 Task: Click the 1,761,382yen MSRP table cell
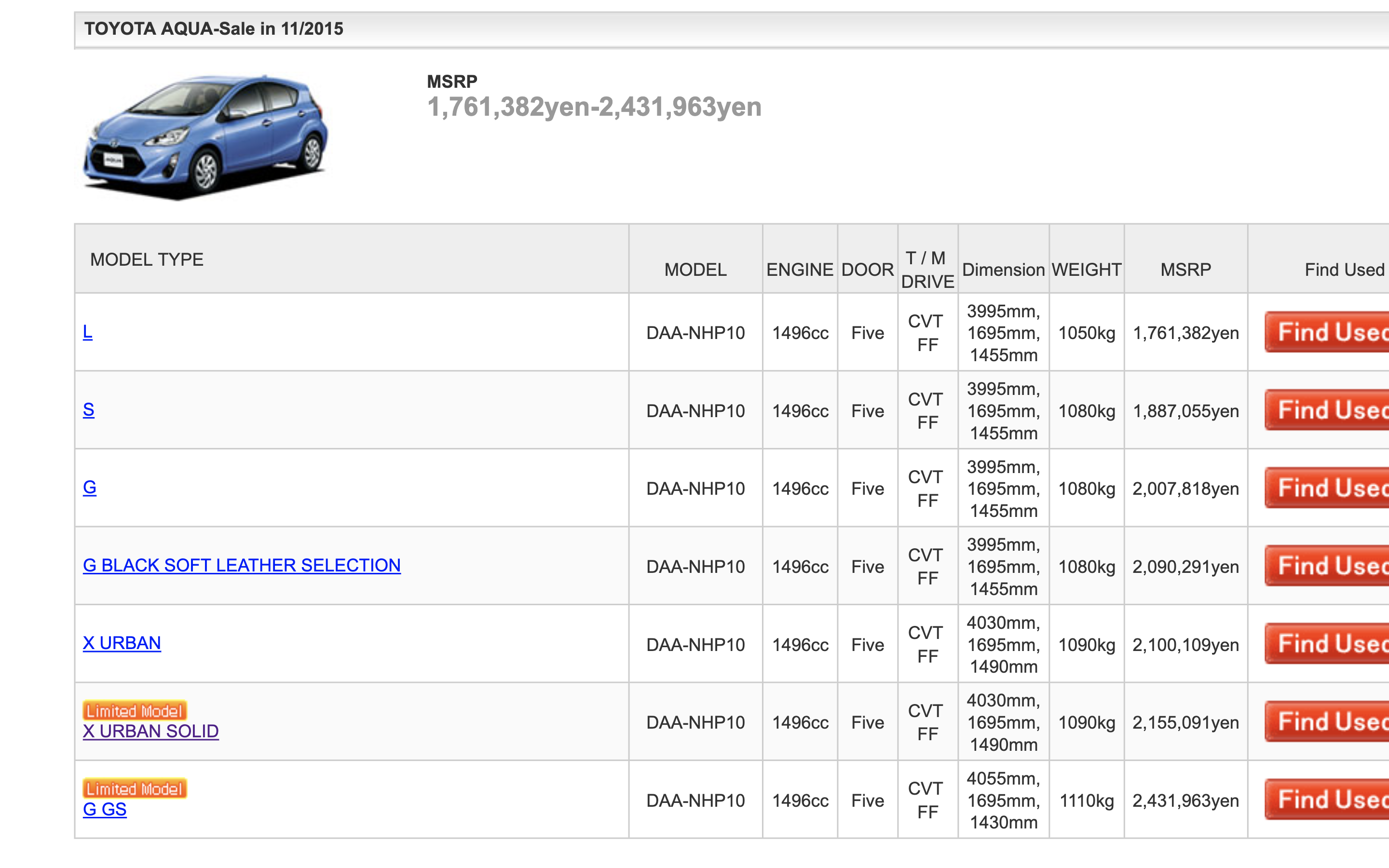click(1186, 333)
